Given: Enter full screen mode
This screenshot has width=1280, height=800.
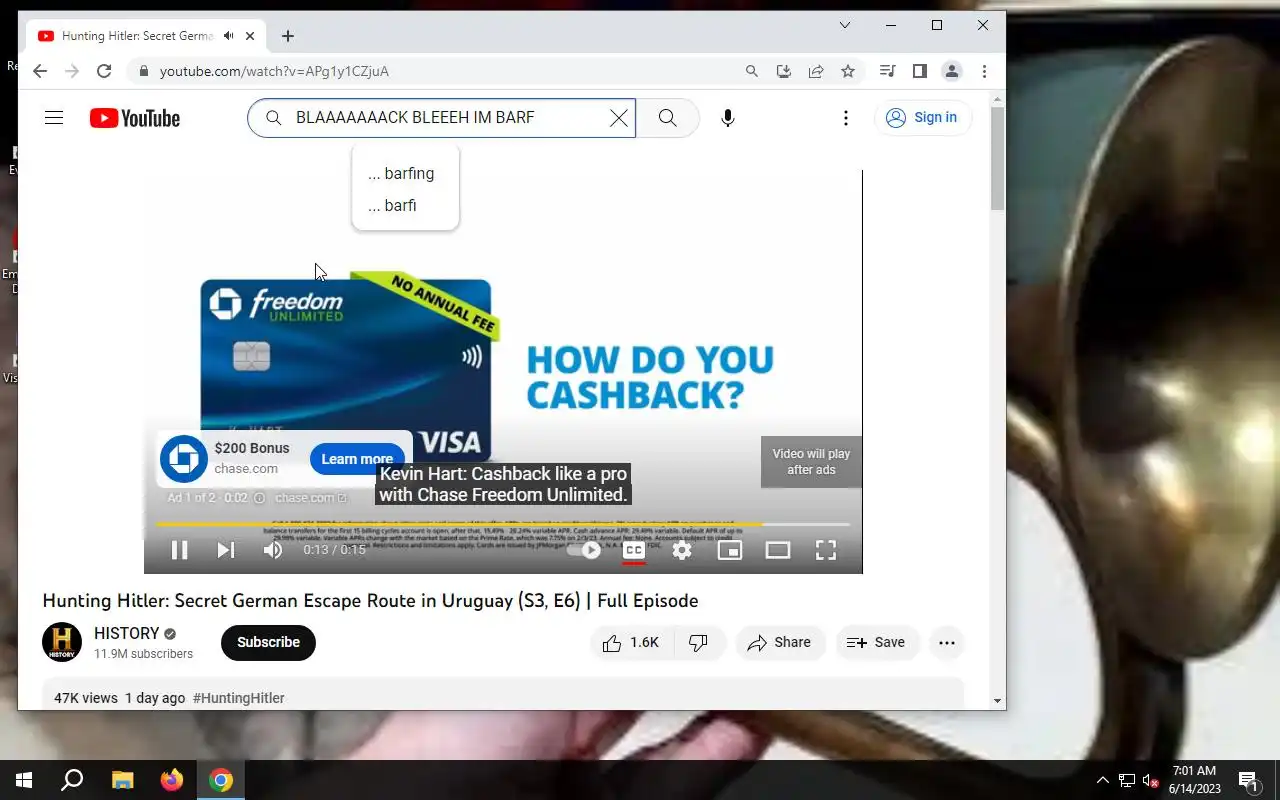Looking at the screenshot, I should [x=826, y=550].
